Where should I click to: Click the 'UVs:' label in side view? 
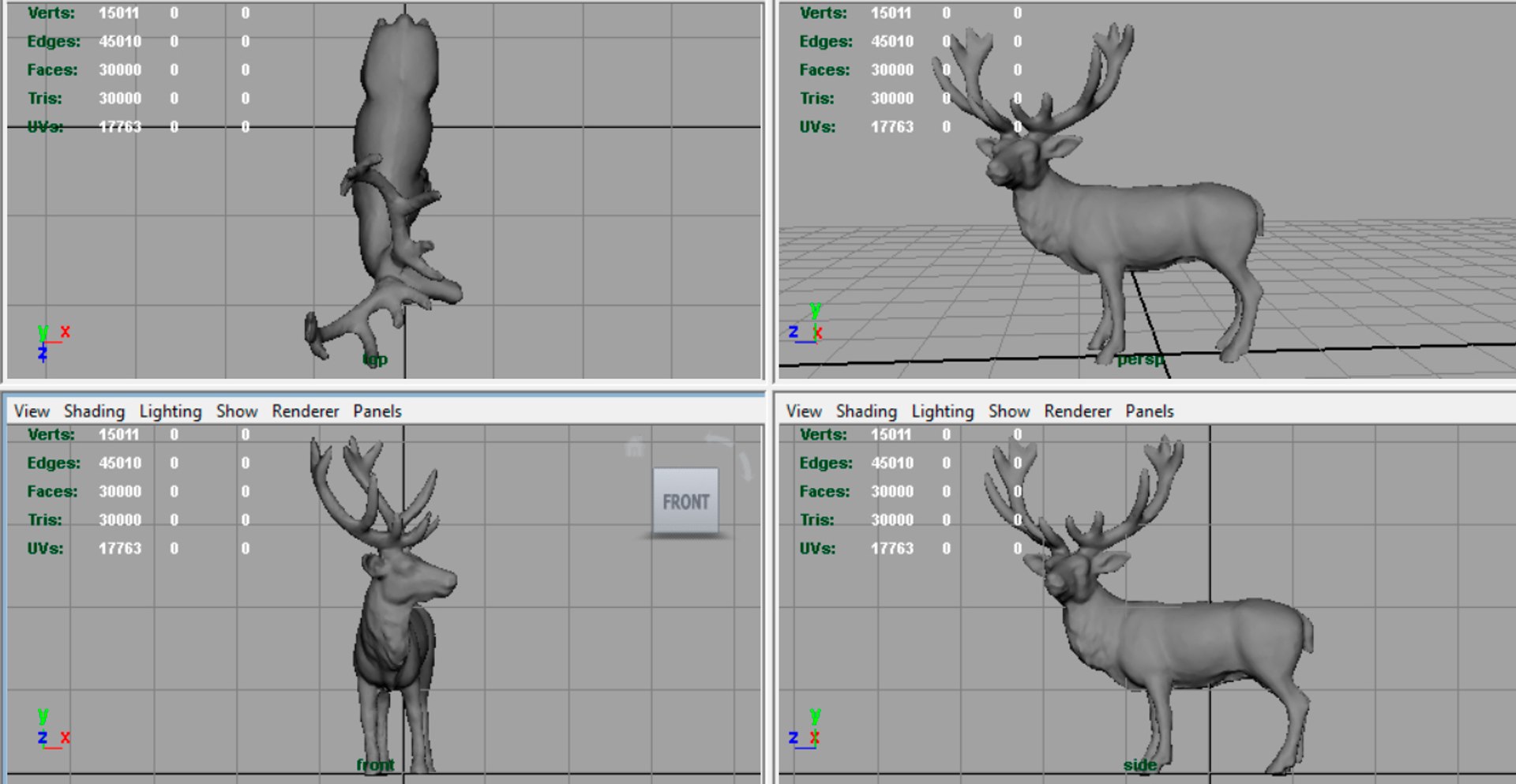pos(817,549)
